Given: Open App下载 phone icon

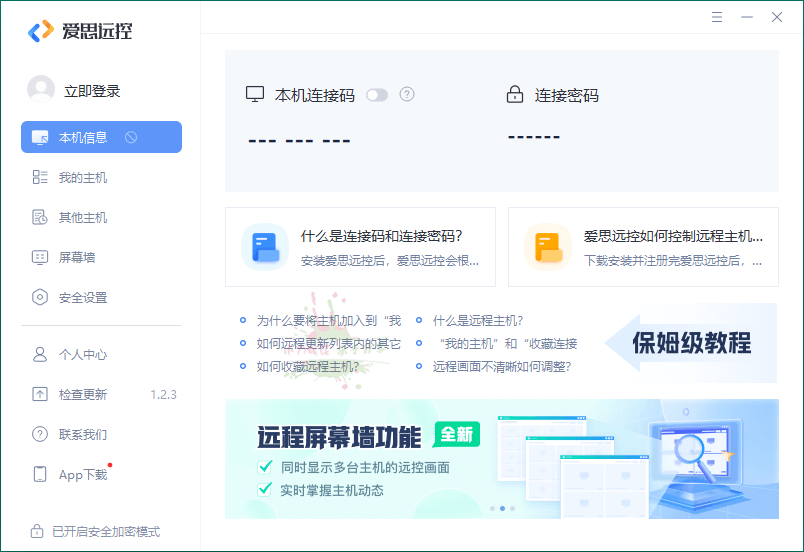Looking at the screenshot, I should pos(40,475).
